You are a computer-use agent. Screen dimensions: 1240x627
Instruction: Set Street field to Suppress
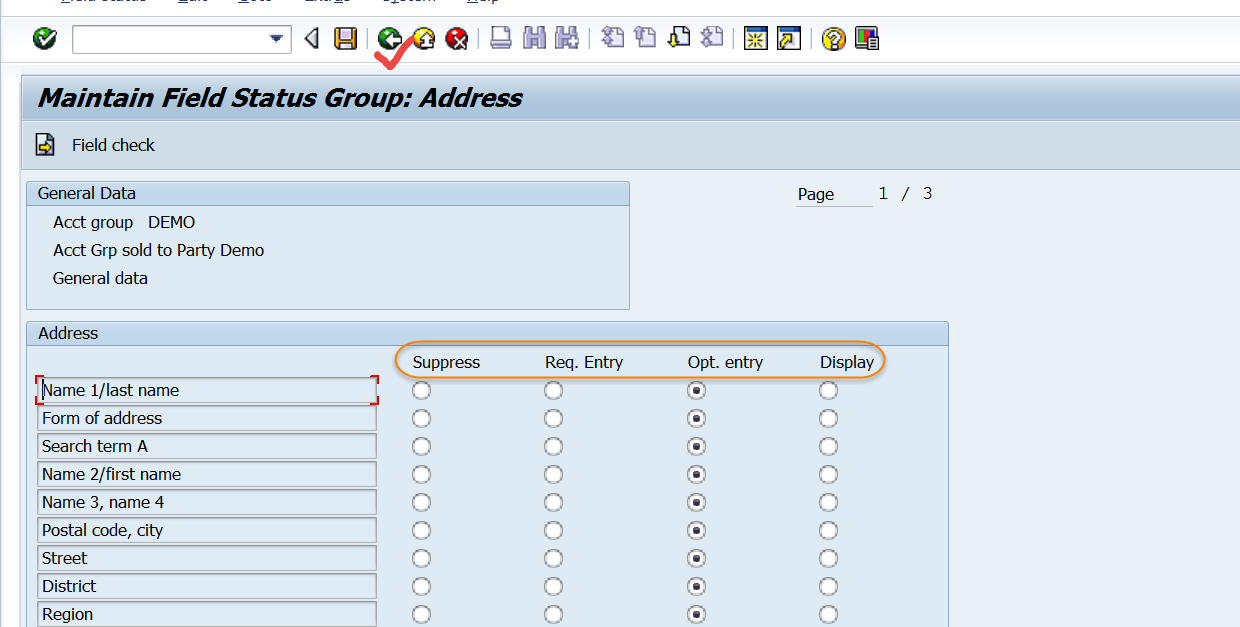pos(421,558)
